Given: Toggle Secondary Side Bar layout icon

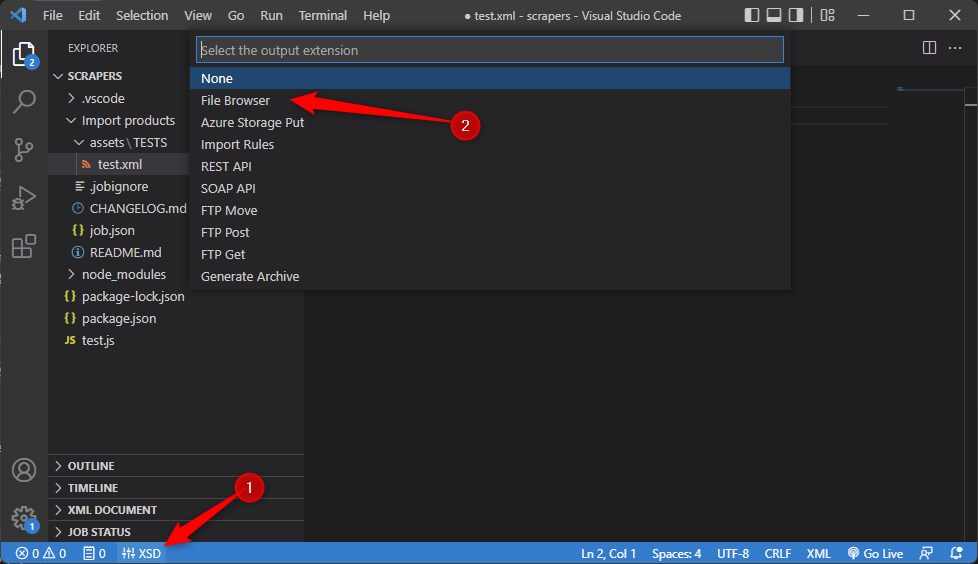Looking at the screenshot, I should 795,15.
